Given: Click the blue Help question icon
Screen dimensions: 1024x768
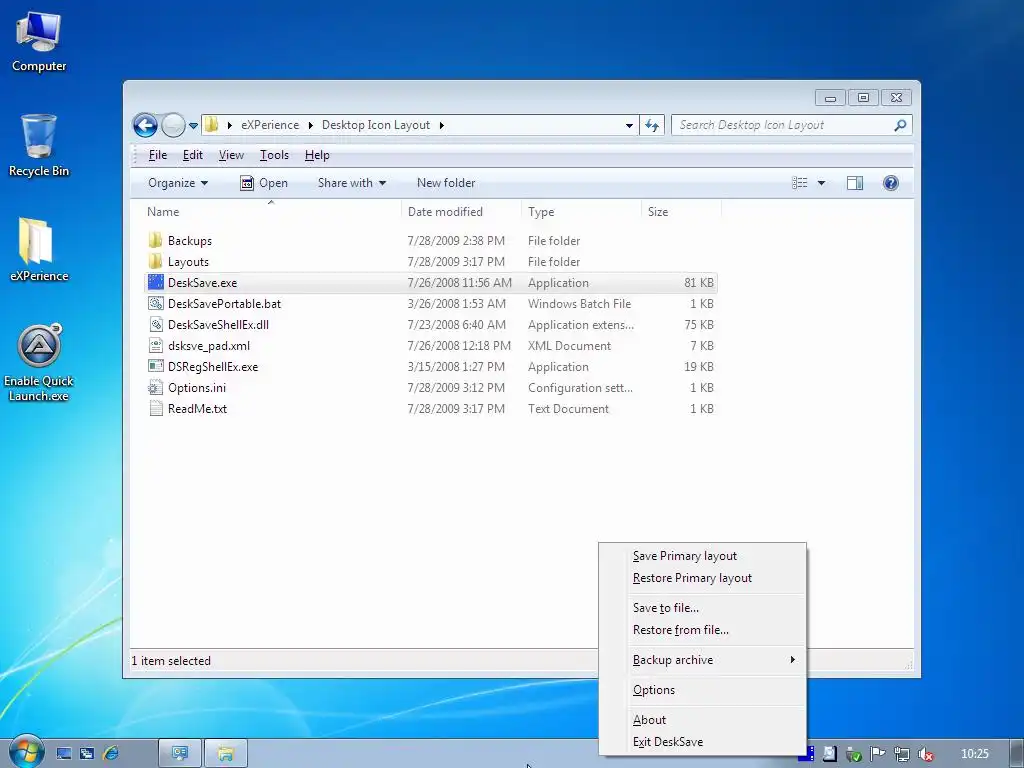Looking at the screenshot, I should coord(890,183).
